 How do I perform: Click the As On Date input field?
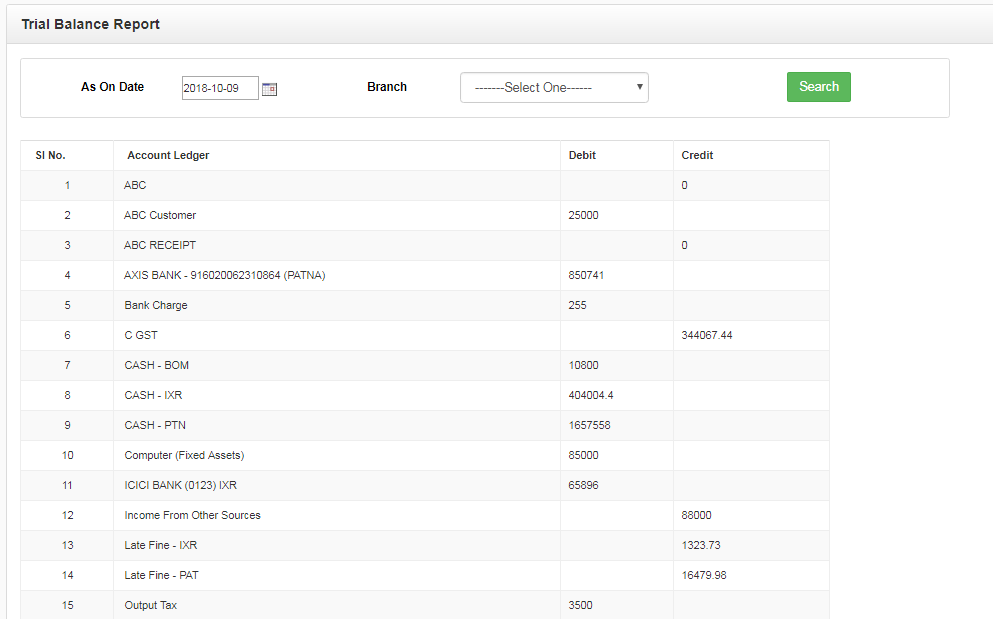[220, 88]
